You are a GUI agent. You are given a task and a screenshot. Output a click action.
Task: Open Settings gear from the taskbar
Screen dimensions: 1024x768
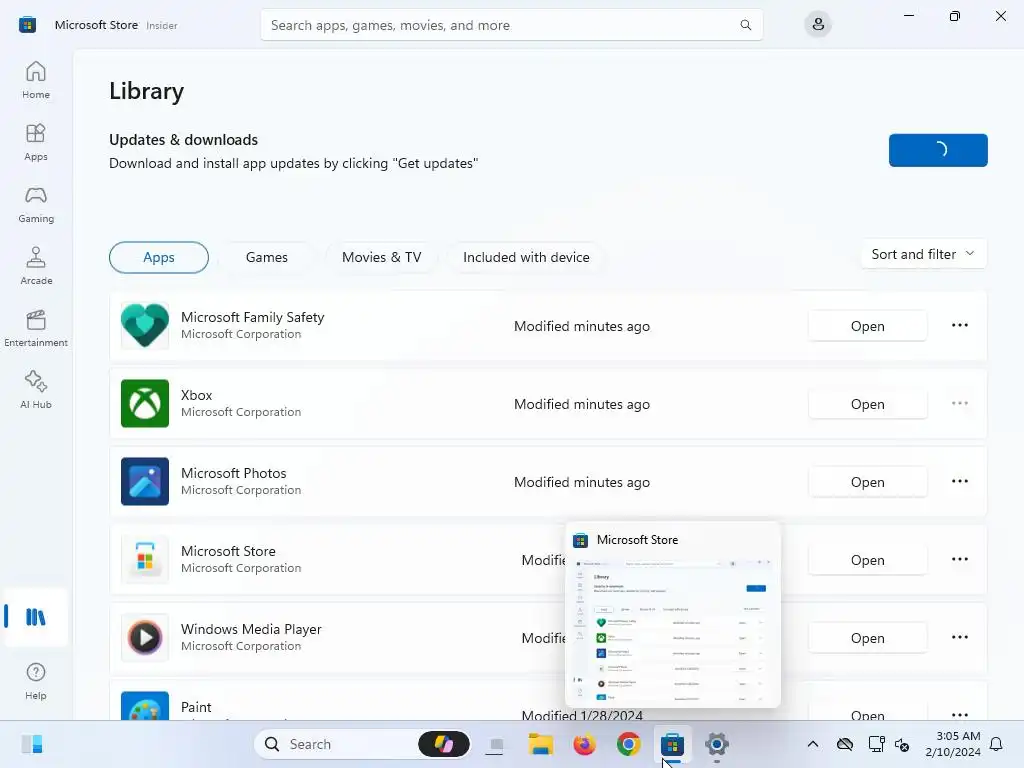(716, 744)
